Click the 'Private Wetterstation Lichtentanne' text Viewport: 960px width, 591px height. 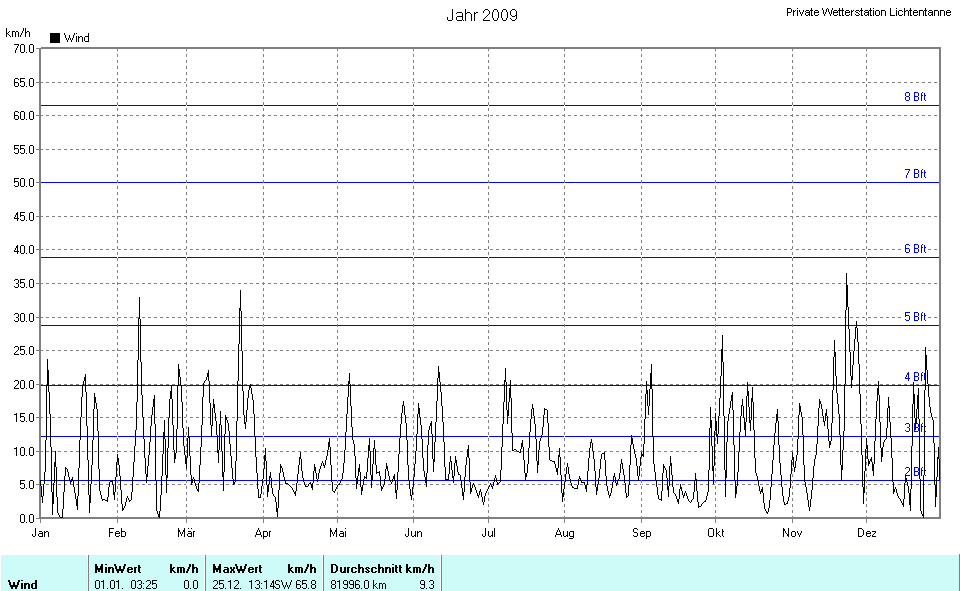click(868, 12)
